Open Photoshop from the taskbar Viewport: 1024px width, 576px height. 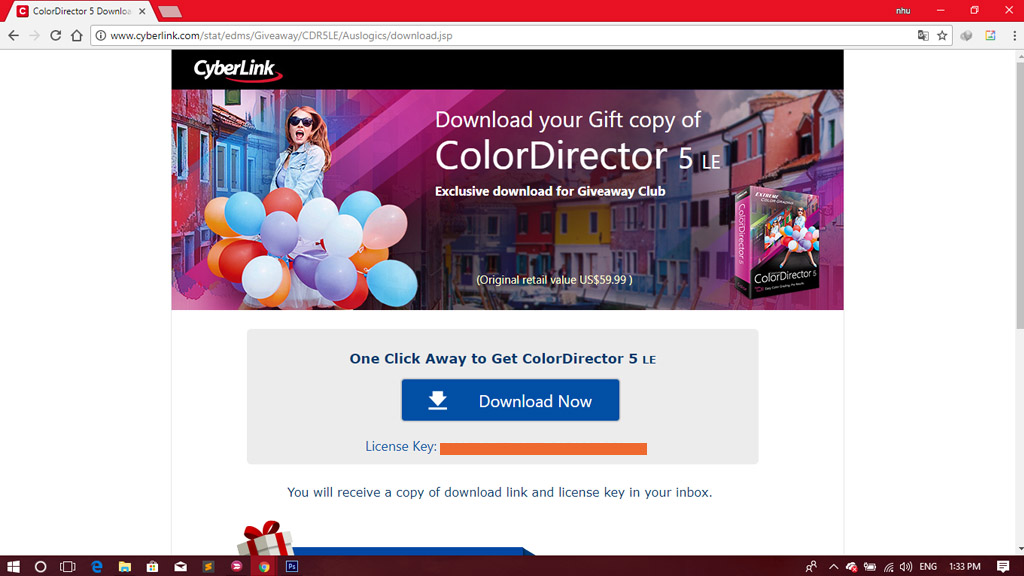click(x=292, y=566)
